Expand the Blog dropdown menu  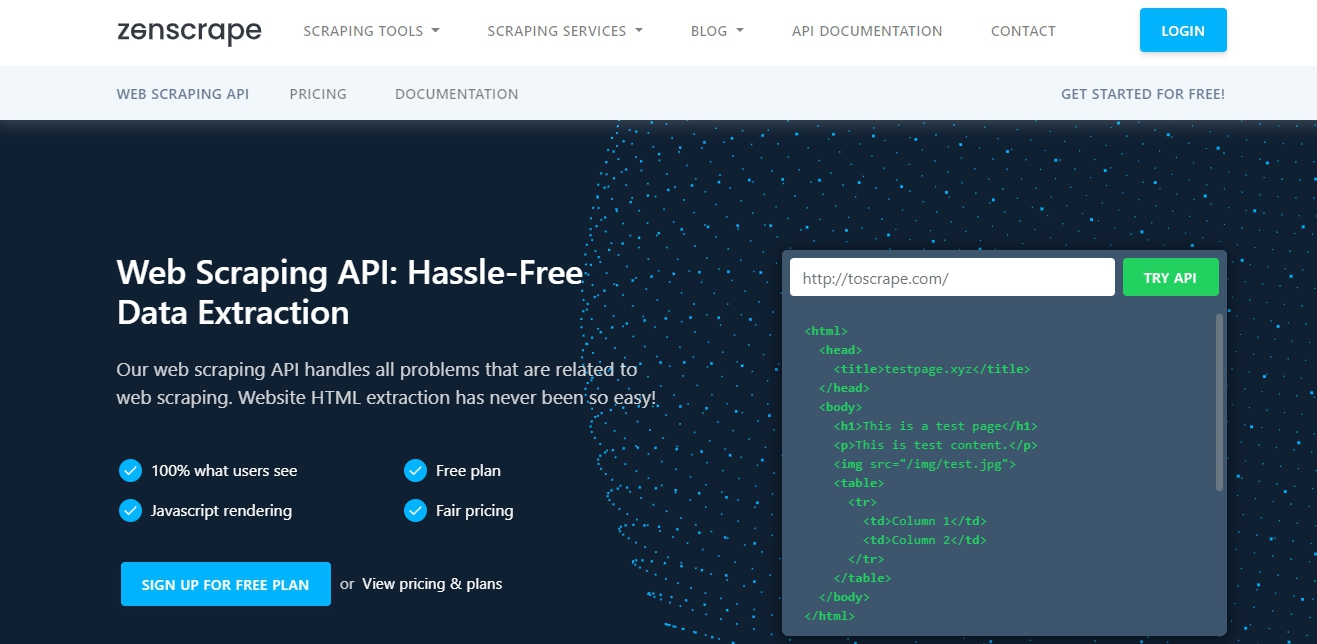pos(717,31)
